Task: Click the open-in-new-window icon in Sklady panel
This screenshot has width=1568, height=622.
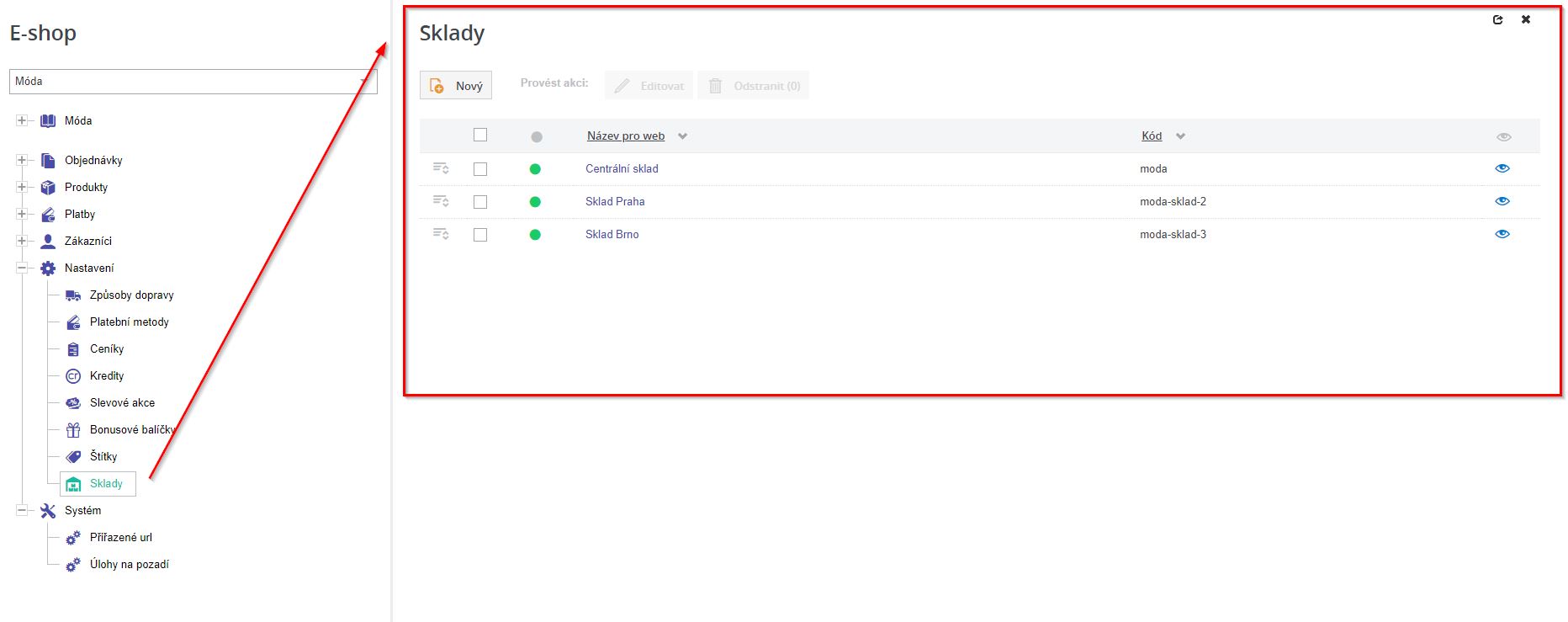Action: pyautogui.click(x=1497, y=19)
